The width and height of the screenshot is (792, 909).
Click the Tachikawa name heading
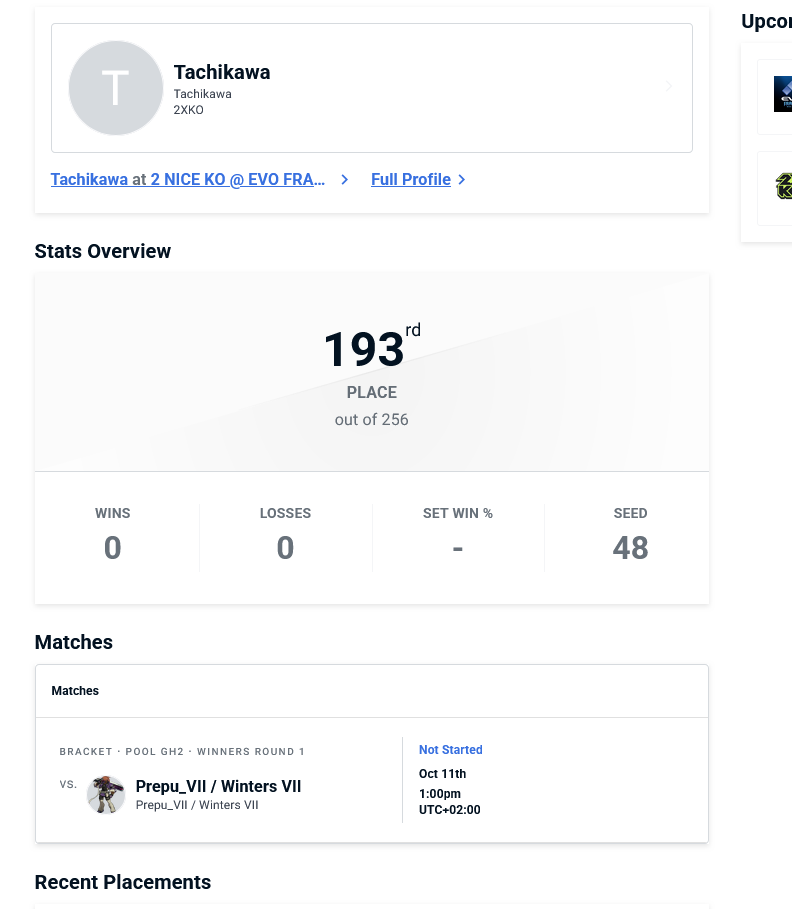pyautogui.click(x=222, y=72)
